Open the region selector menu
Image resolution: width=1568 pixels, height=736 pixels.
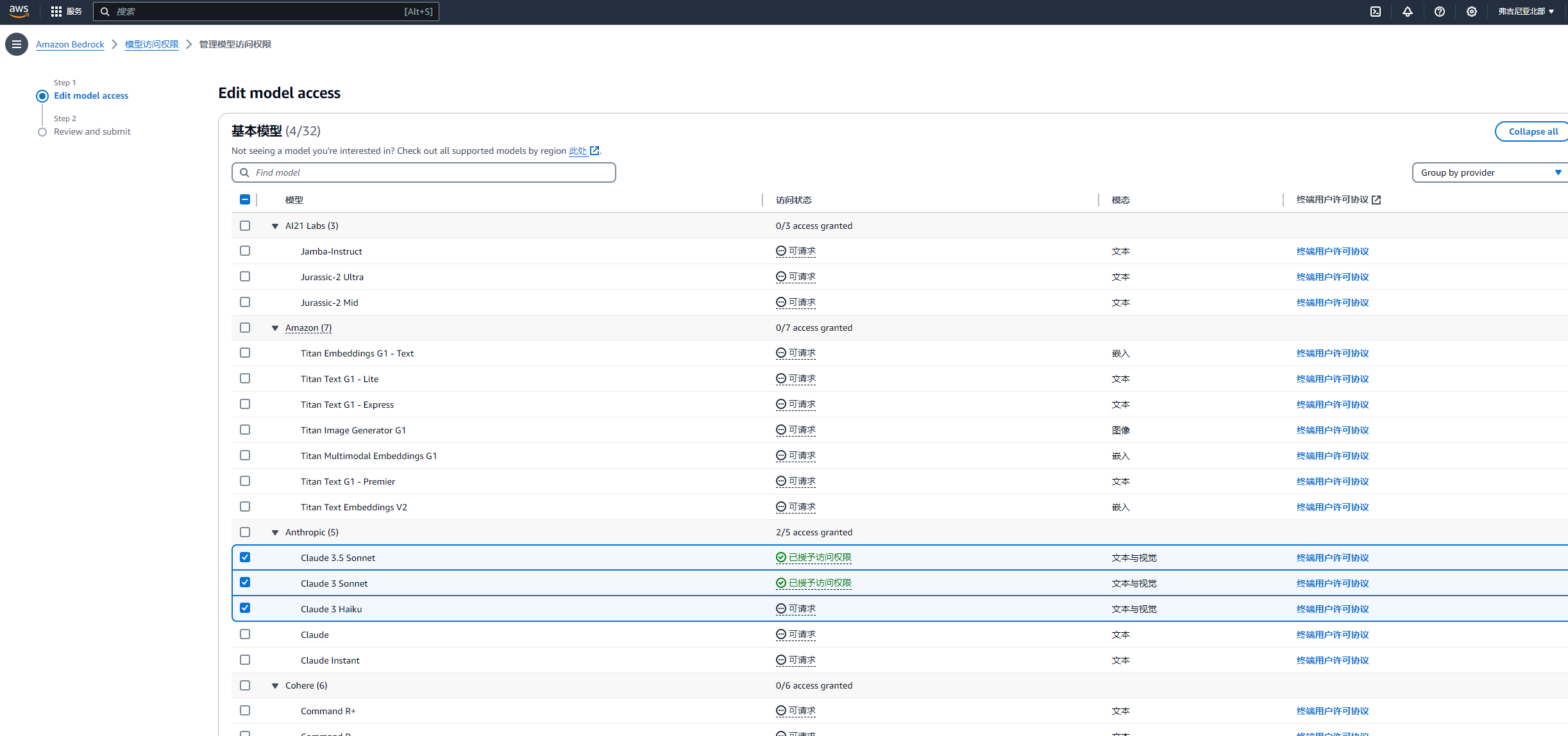[1526, 12]
